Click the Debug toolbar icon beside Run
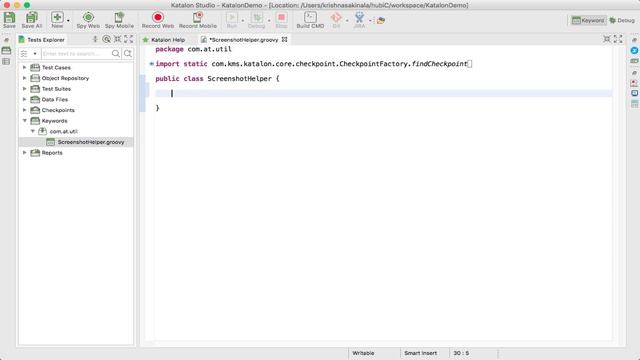The height and width of the screenshot is (360, 640). (257, 18)
